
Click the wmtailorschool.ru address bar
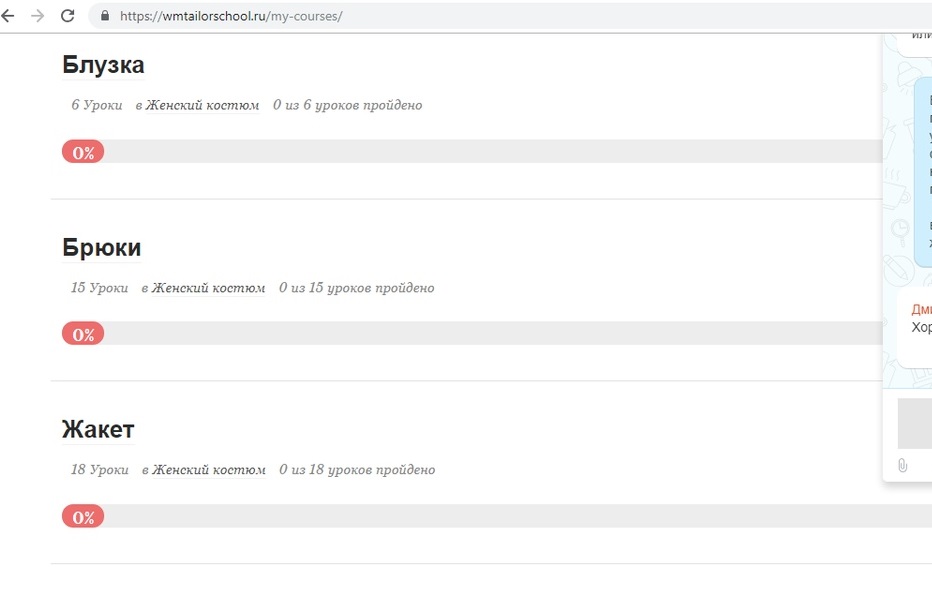point(511,16)
